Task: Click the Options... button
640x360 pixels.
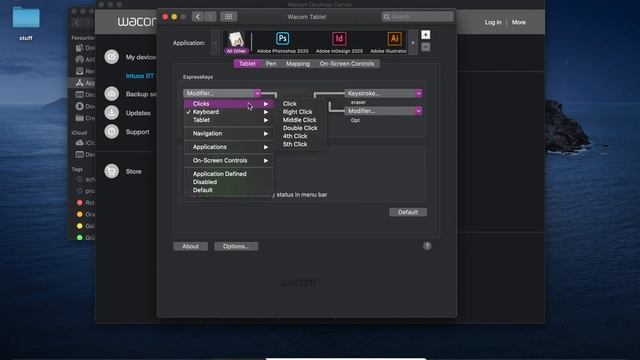Action: click(x=236, y=247)
